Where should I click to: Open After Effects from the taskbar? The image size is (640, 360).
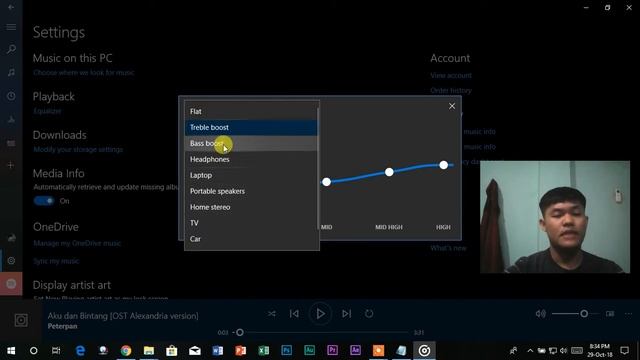[355, 351]
